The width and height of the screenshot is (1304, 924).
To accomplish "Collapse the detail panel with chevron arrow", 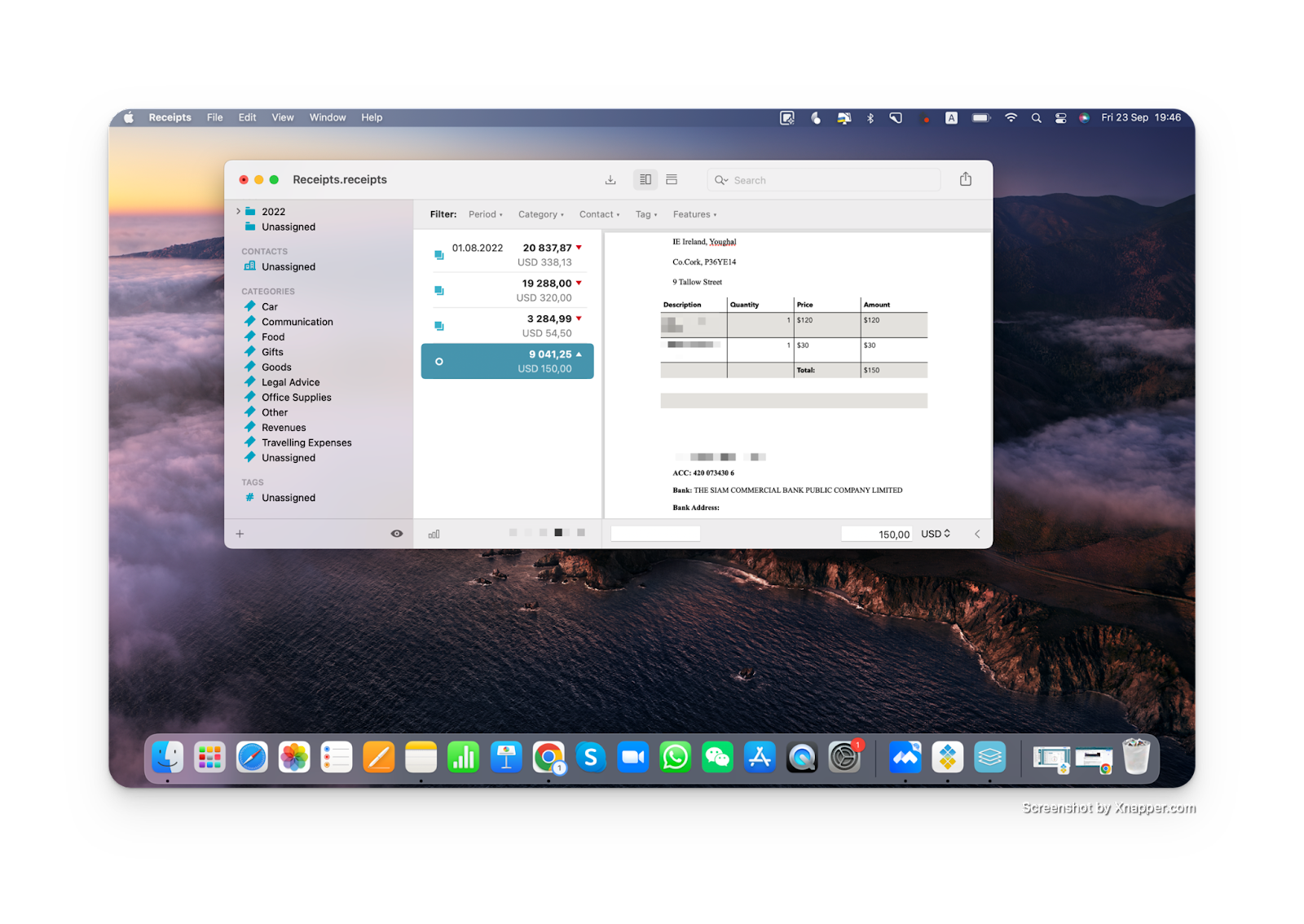I will pos(977,535).
